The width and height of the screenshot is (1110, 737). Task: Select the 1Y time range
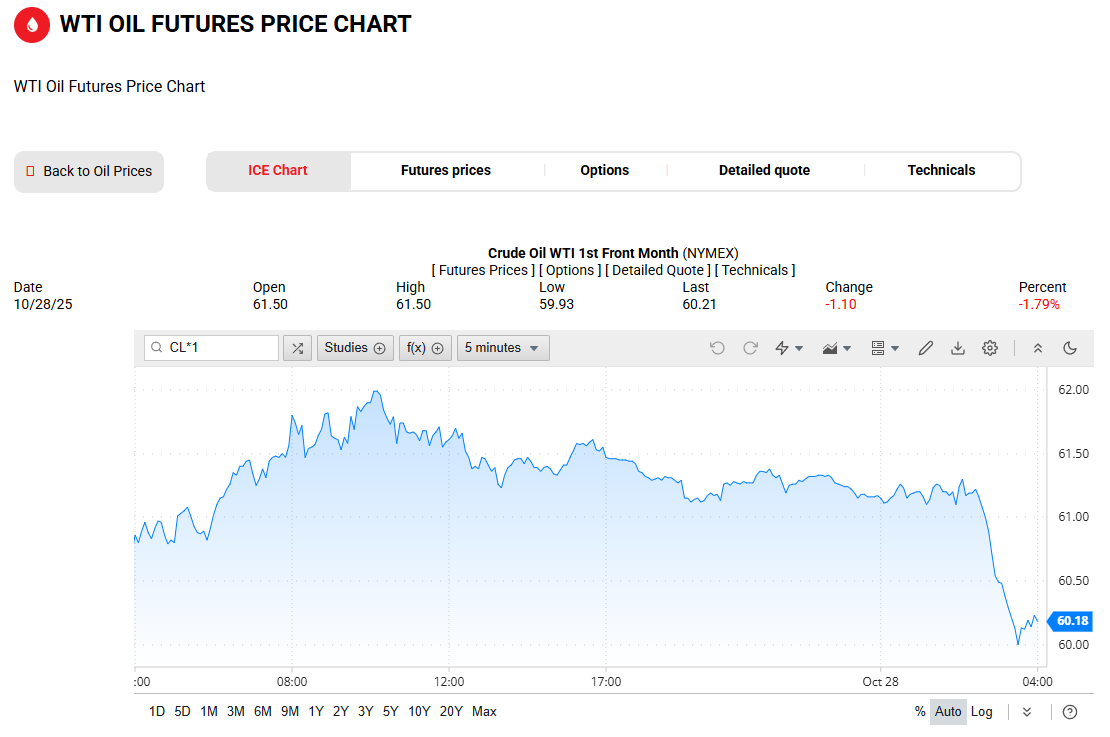[316, 712]
